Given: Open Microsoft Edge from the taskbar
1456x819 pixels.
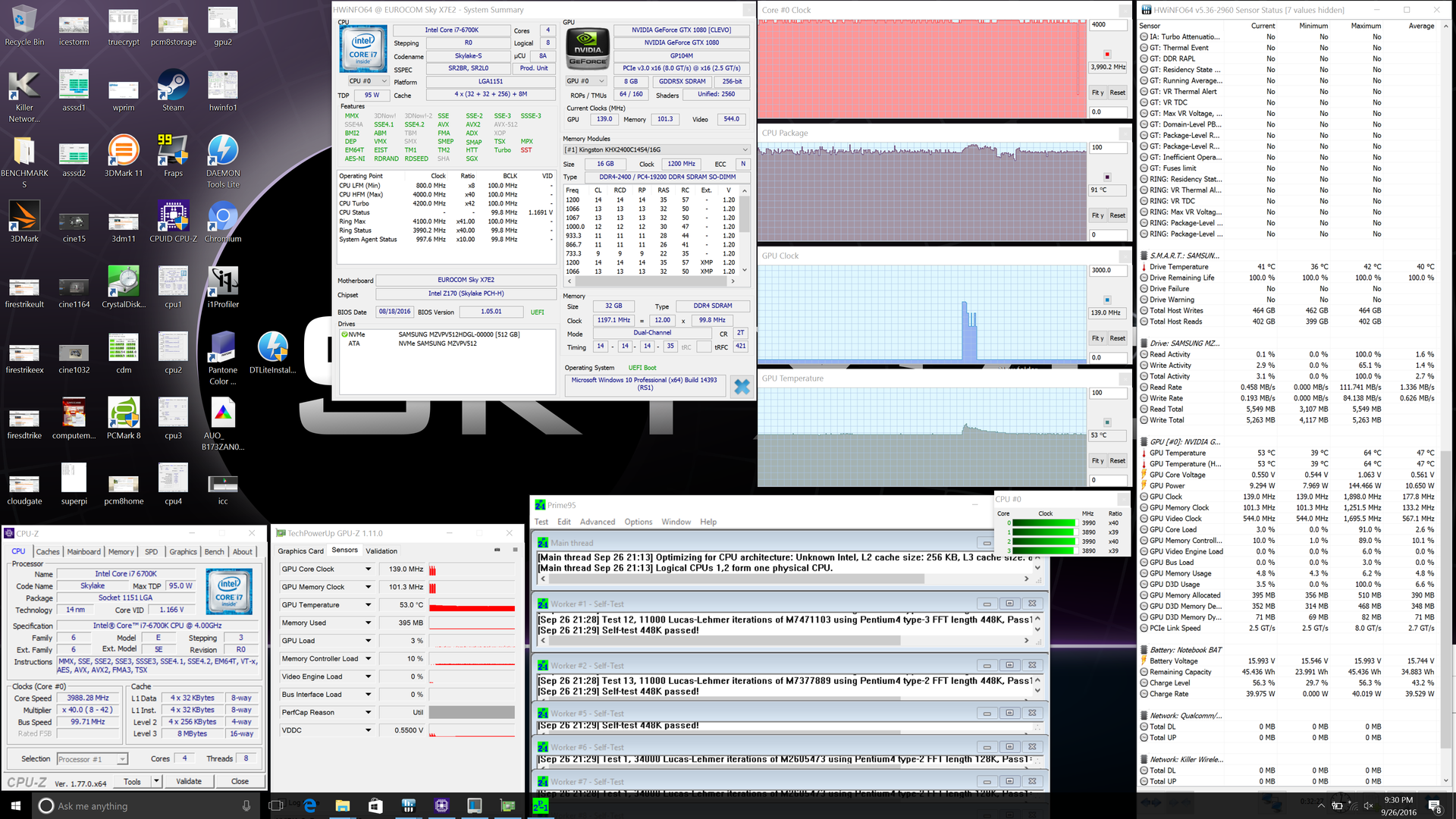Looking at the screenshot, I should (x=309, y=805).
